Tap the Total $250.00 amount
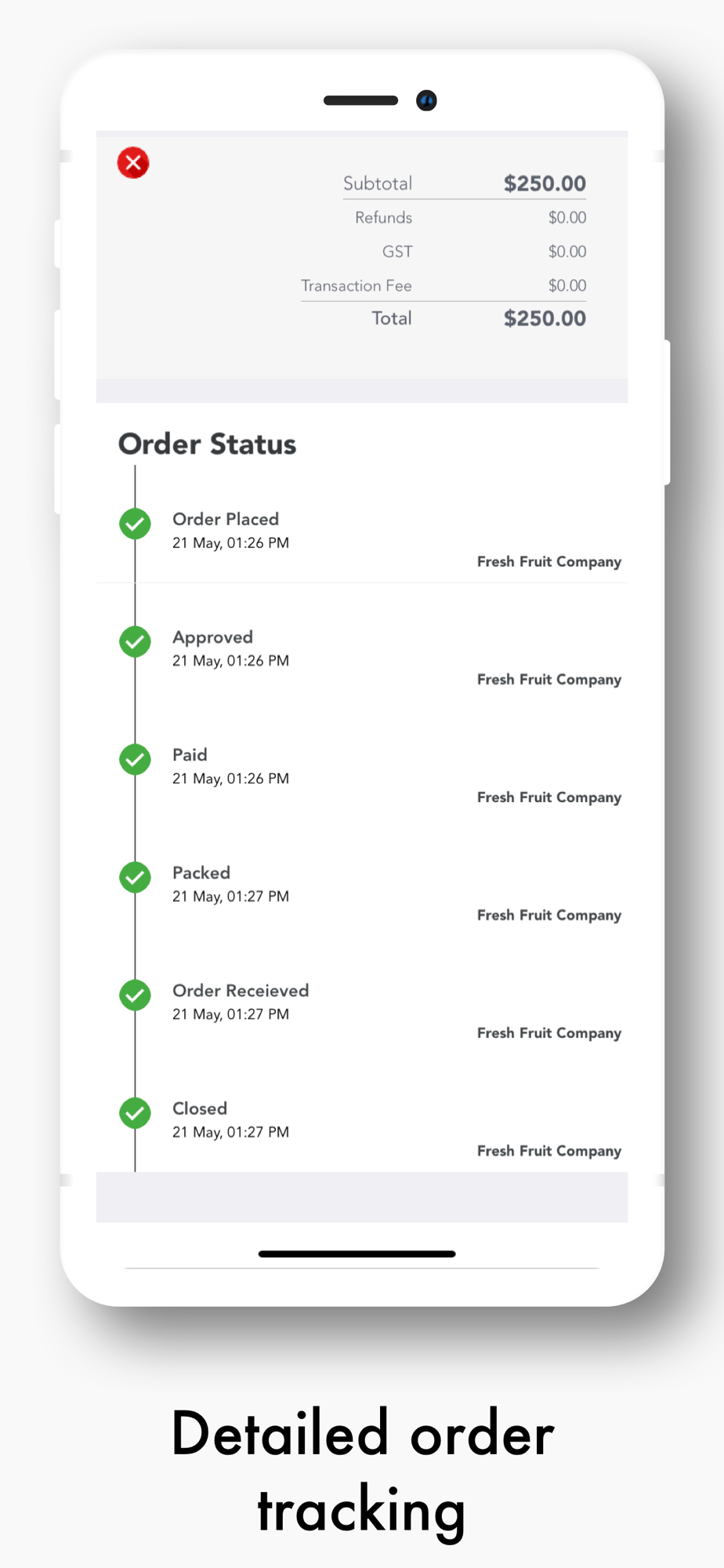724x1568 pixels. [545, 318]
